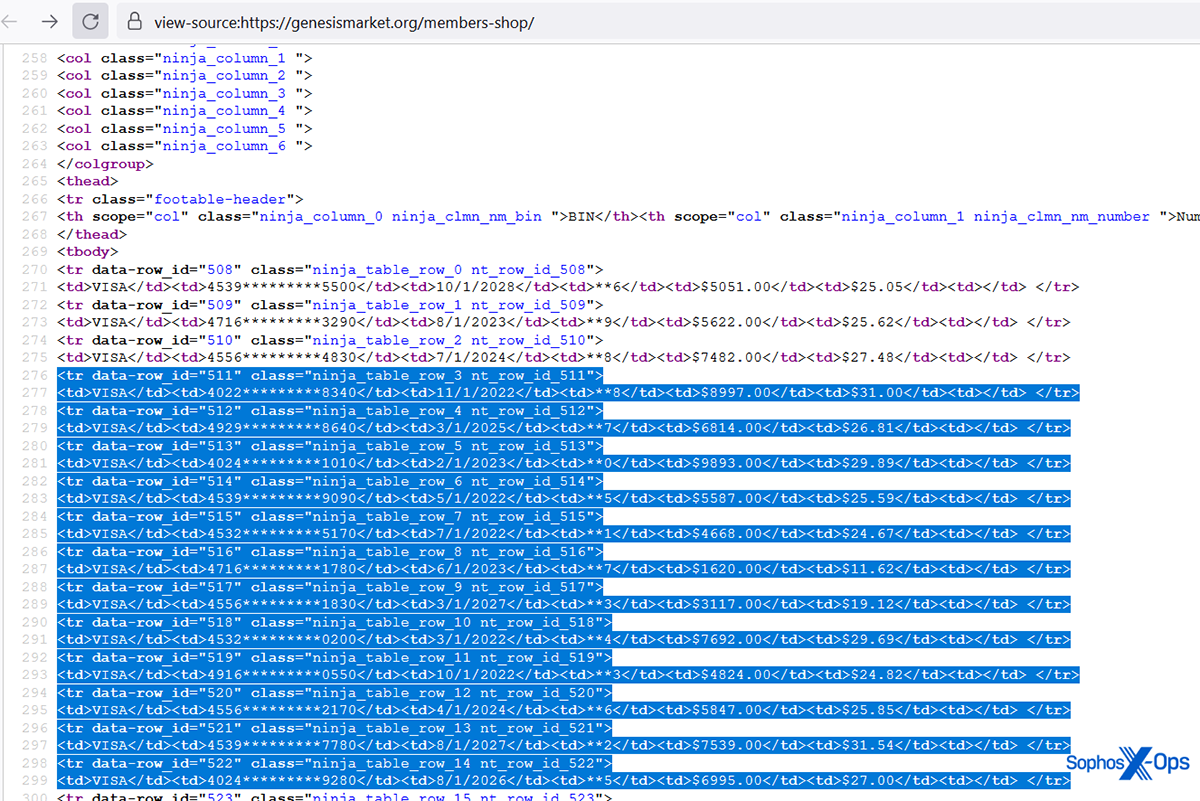Click the price value $25.85
This screenshot has height=801, width=1200.
click(869, 710)
